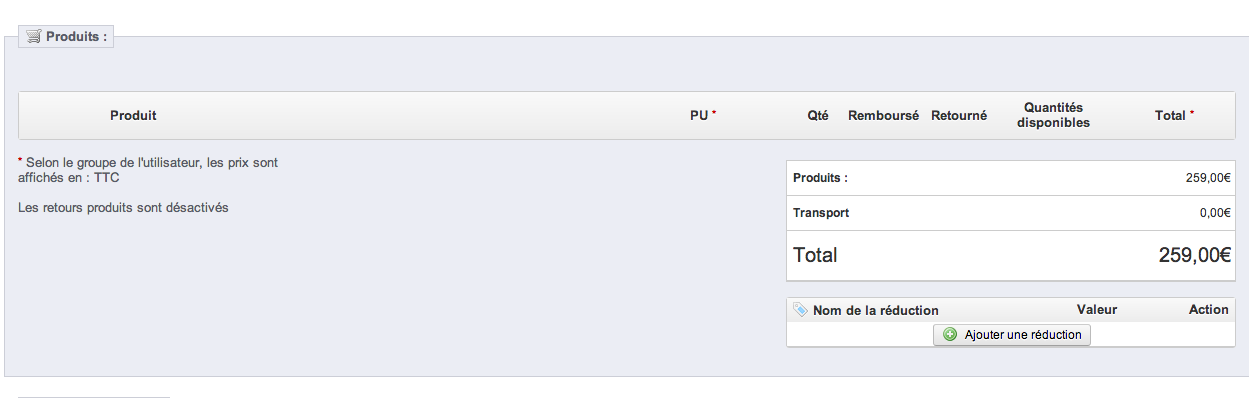The width and height of the screenshot is (1249, 398).
Task: Click the Action column header
Action: (x=1208, y=310)
